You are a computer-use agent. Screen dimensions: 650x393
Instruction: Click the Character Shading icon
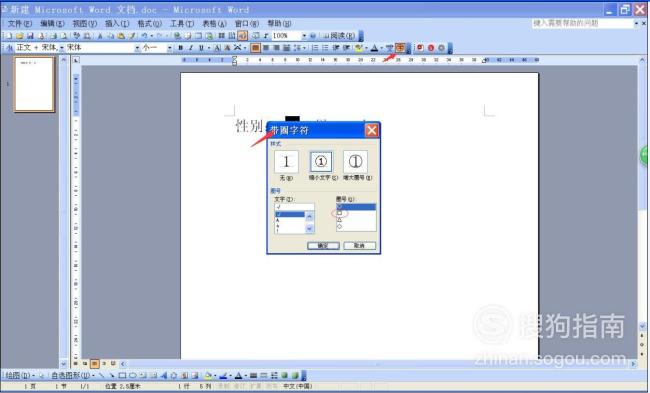coord(227,48)
